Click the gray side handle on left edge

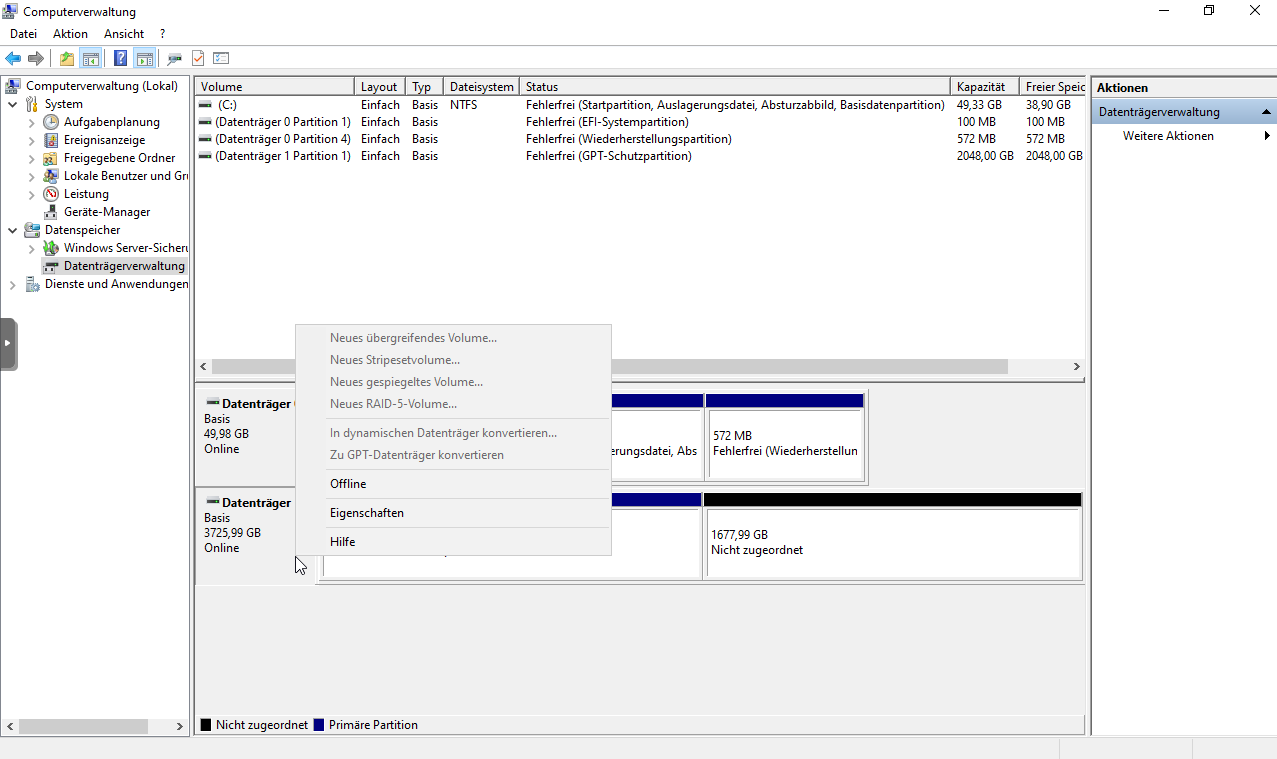[x=8, y=343]
